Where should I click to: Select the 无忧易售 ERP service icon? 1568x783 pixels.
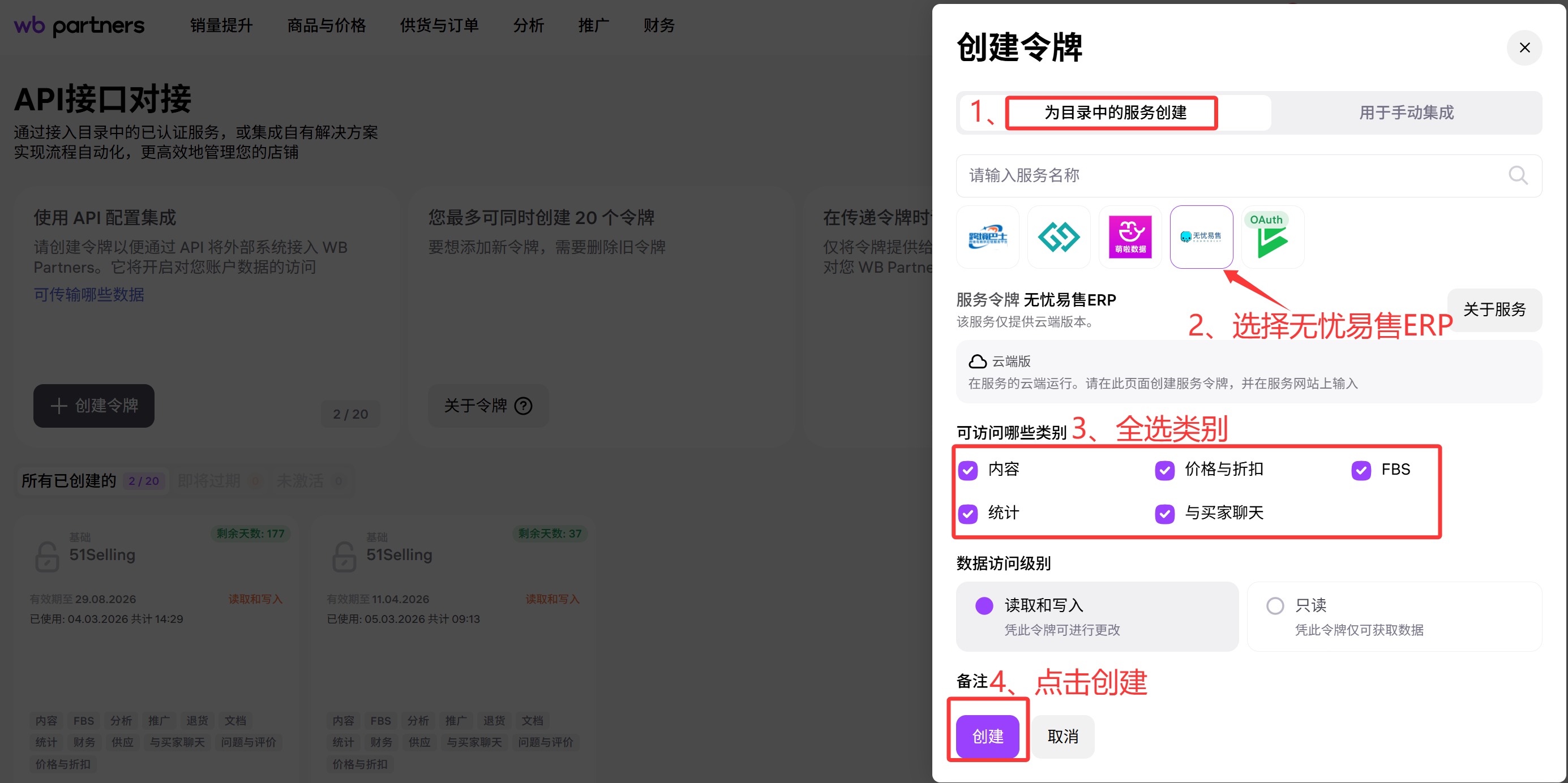click(1201, 236)
